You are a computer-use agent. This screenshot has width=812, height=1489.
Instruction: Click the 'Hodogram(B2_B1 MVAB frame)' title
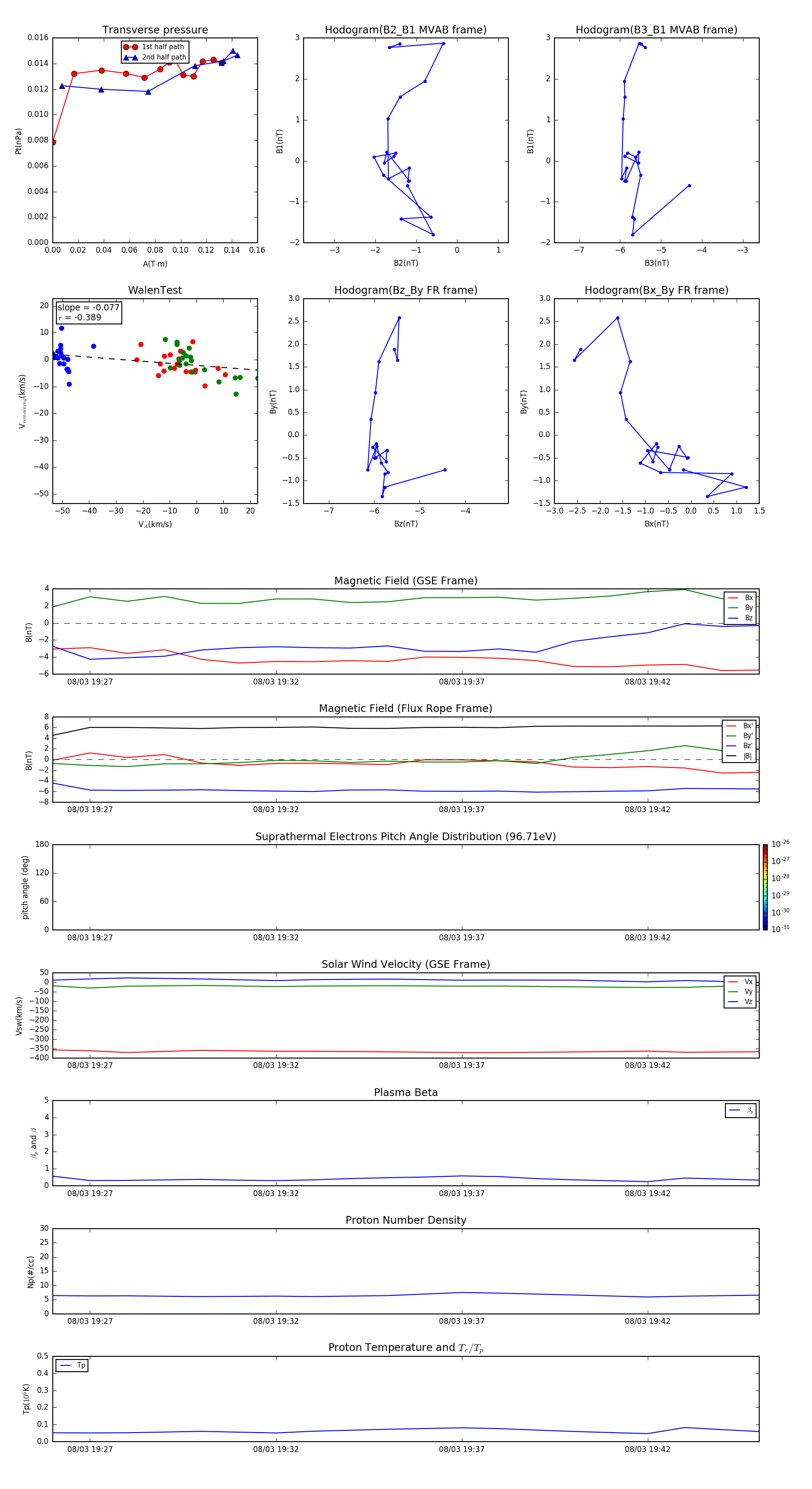click(x=406, y=30)
